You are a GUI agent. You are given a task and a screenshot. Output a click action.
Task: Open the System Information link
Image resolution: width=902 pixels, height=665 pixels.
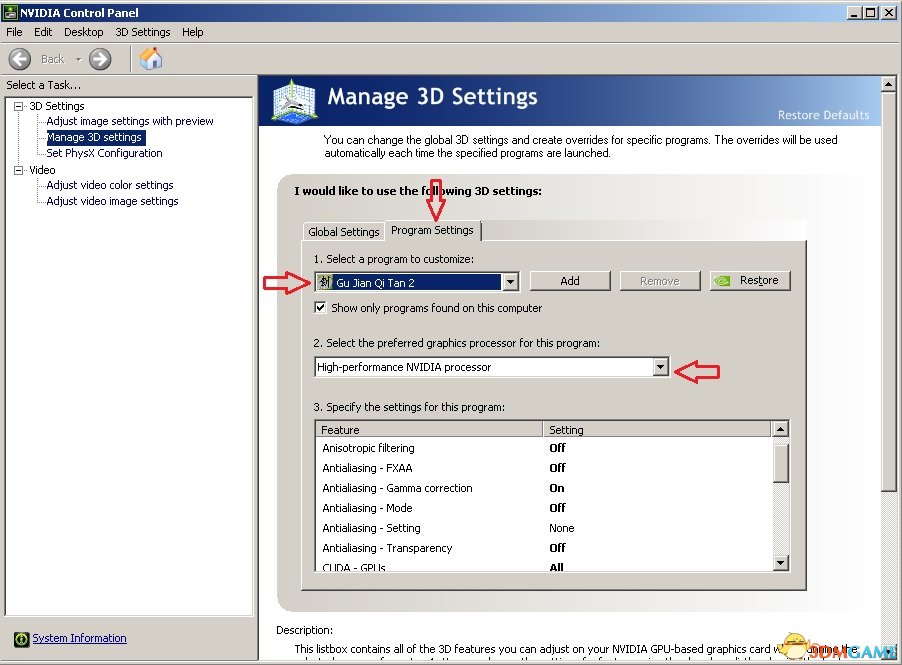(x=79, y=638)
